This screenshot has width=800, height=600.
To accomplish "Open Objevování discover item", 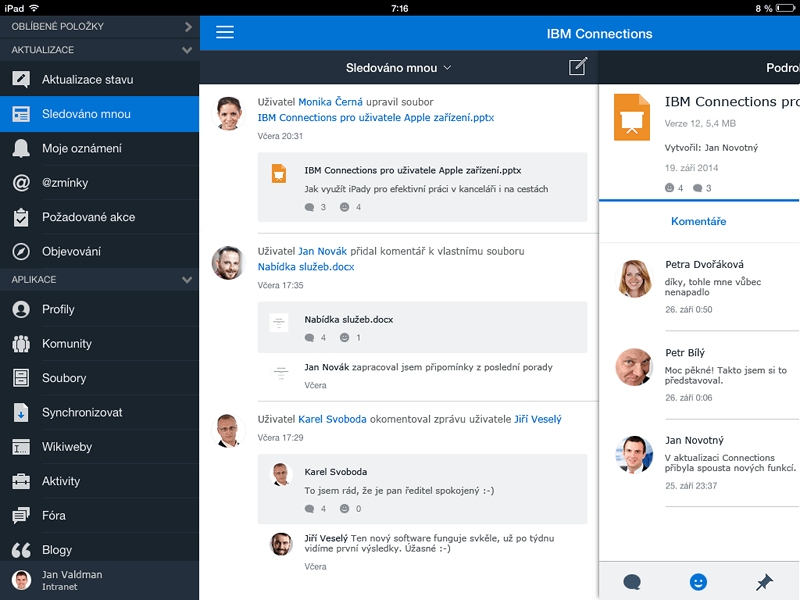I will click(99, 251).
